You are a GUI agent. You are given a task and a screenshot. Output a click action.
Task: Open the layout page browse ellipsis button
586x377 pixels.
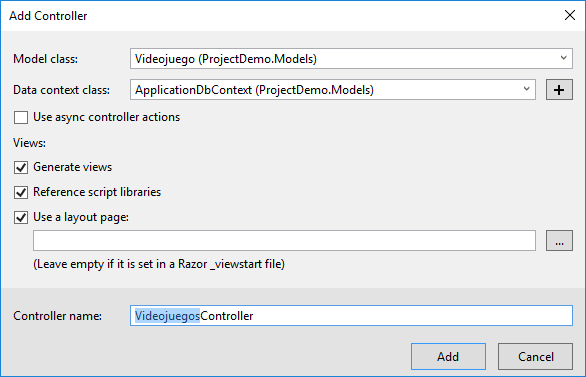click(559, 241)
